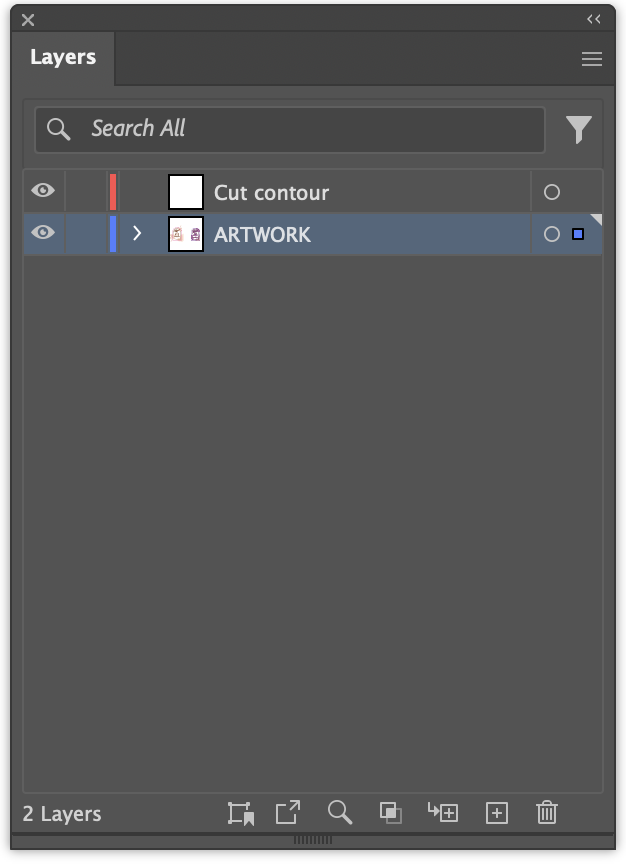Image resolution: width=626 pixels, height=864 pixels.
Task: Click the Search All input field
Action: pyautogui.click(x=300, y=129)
